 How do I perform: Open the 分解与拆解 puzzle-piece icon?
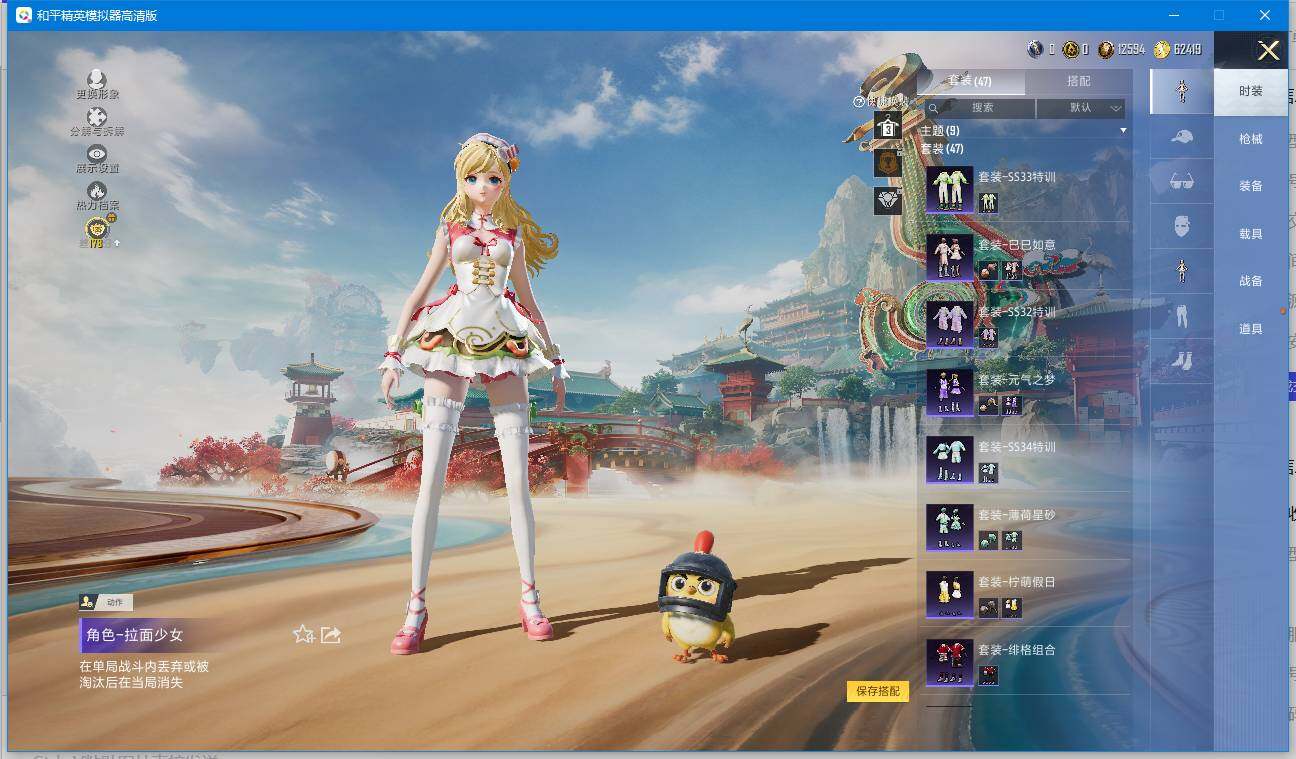coord(97,117)
